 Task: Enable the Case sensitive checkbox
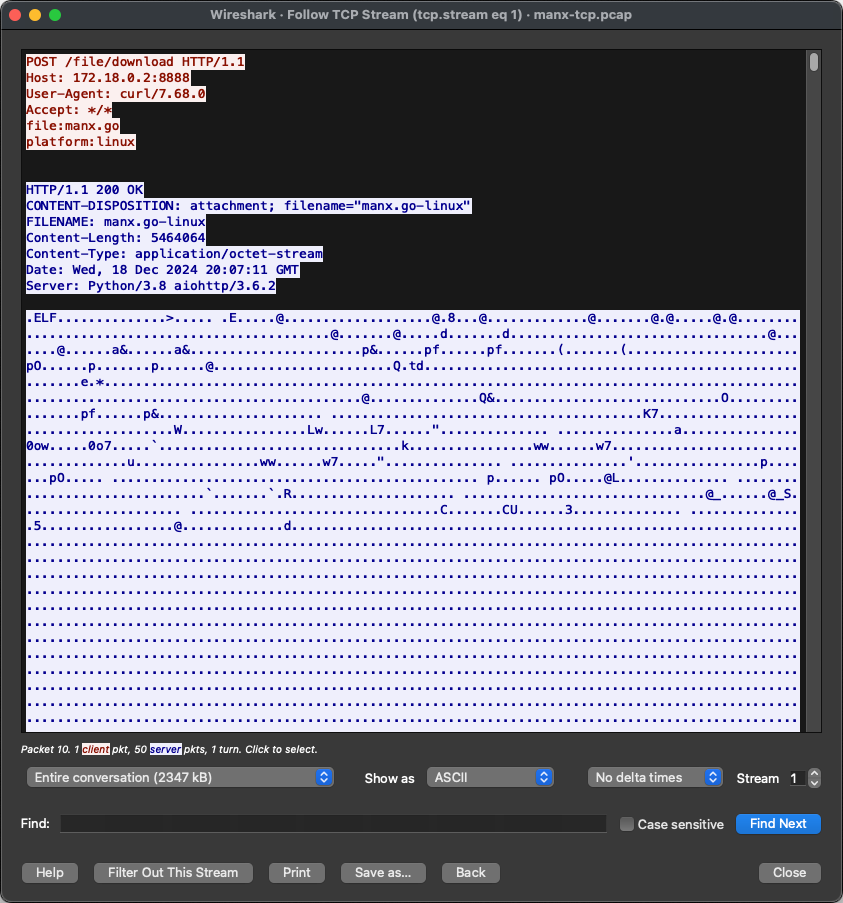[x=627, y=824]
